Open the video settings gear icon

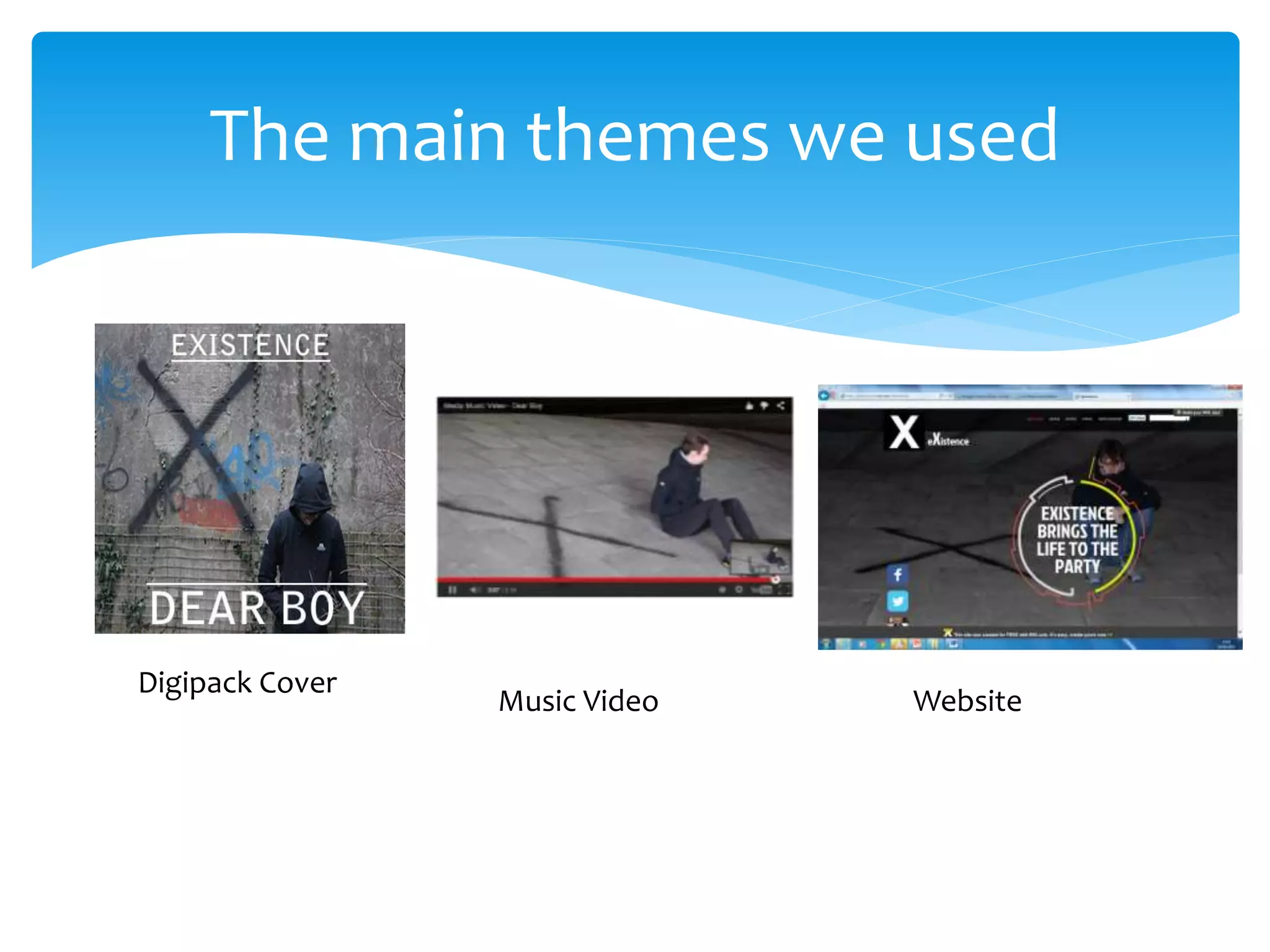click(739, 589)
